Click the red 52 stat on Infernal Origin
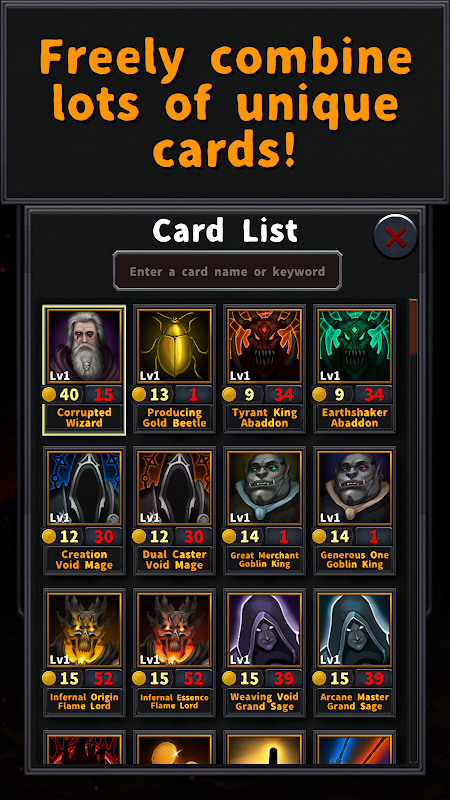This screenshot has width=450, height=800. tap(104, 678)
